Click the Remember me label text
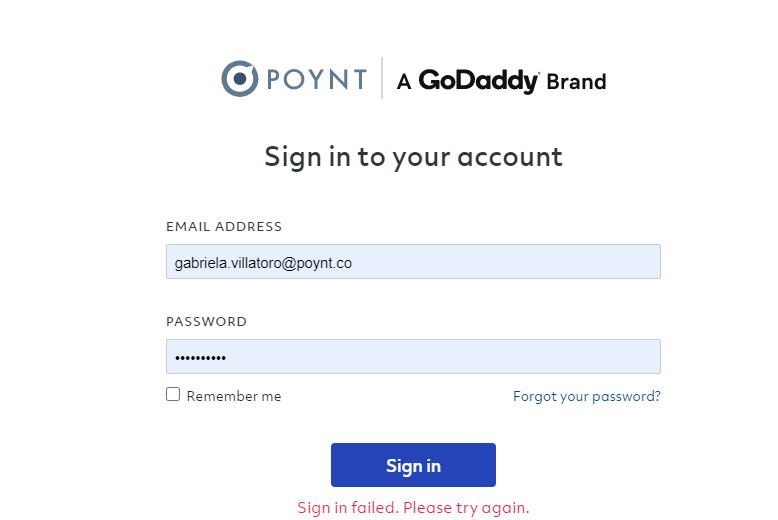 [234, 396]
